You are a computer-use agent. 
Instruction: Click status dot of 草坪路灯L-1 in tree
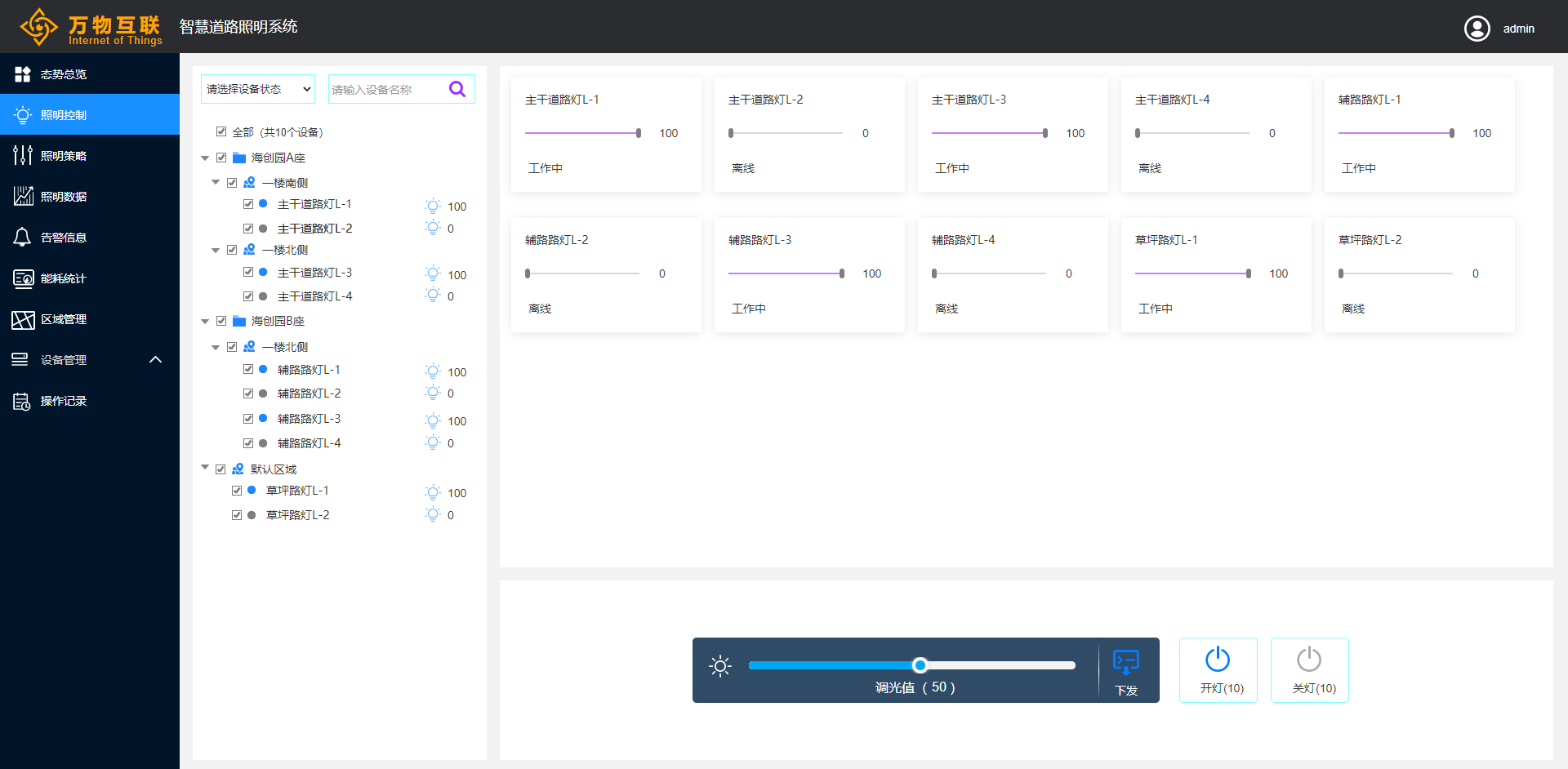252,490
